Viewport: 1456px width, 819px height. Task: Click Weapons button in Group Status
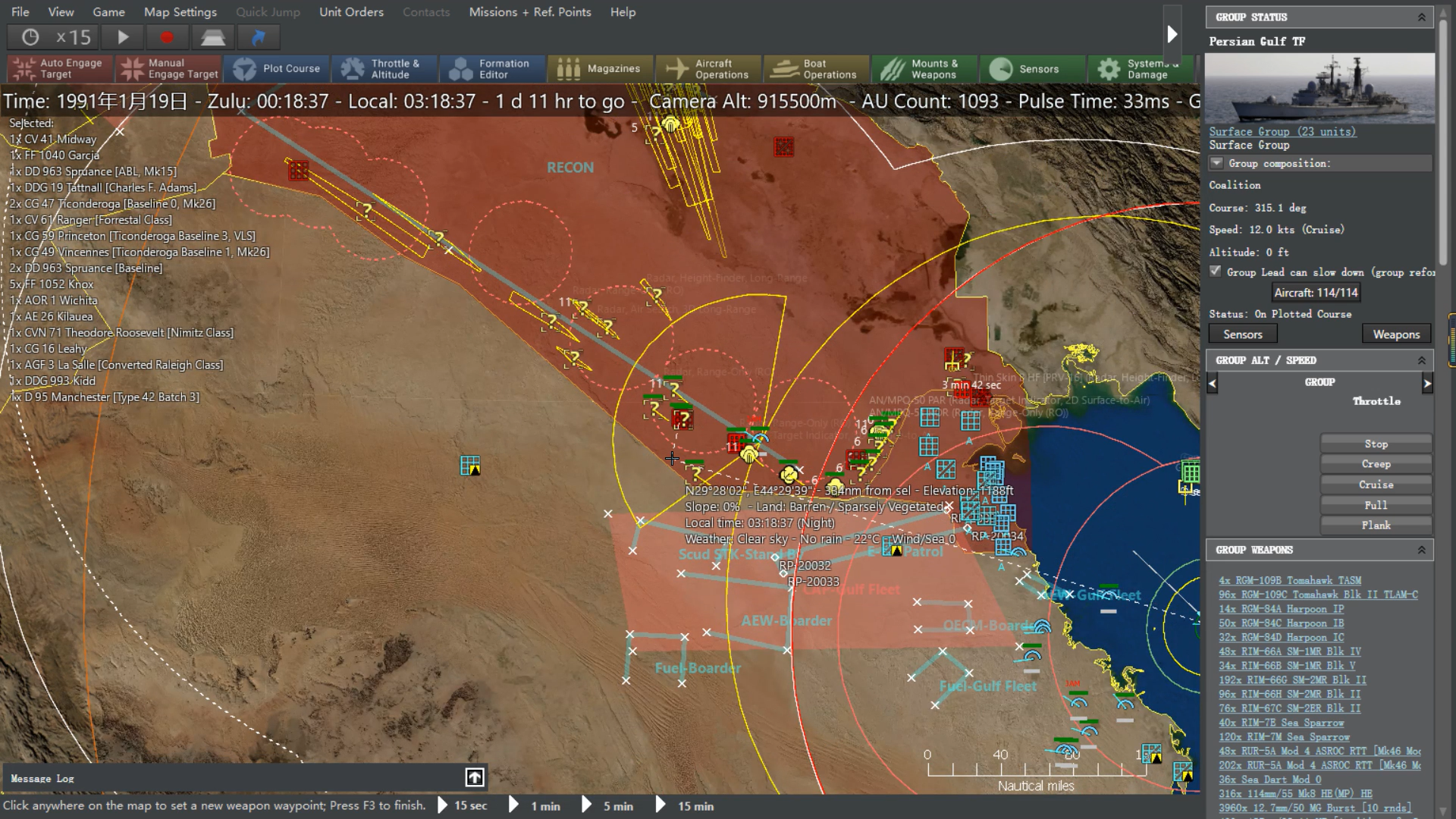[x=1396, y=334]
